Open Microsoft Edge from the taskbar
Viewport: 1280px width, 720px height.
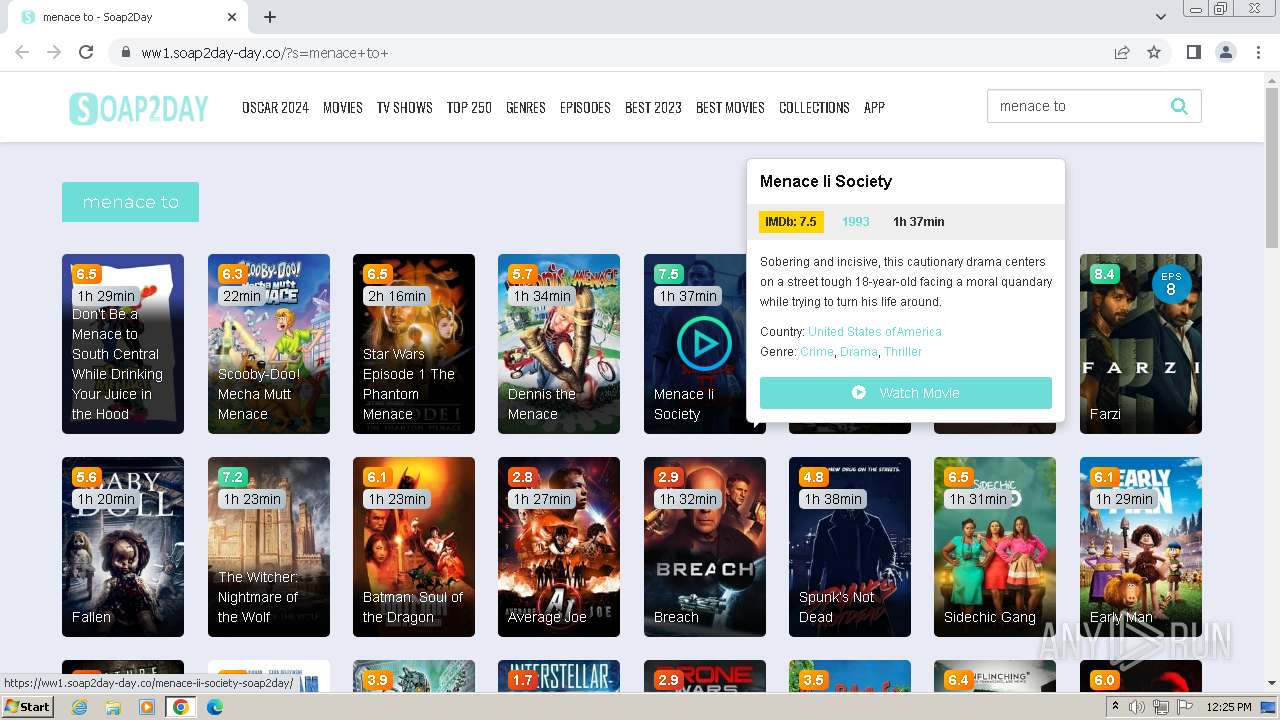point(214,706)
